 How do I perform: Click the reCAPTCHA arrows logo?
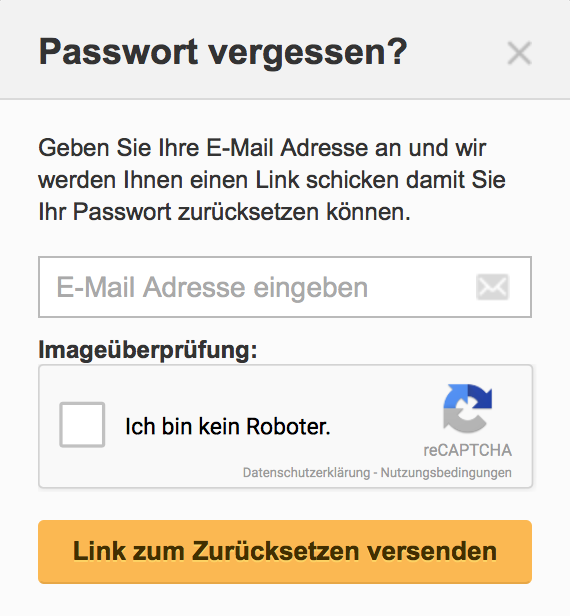467,408
